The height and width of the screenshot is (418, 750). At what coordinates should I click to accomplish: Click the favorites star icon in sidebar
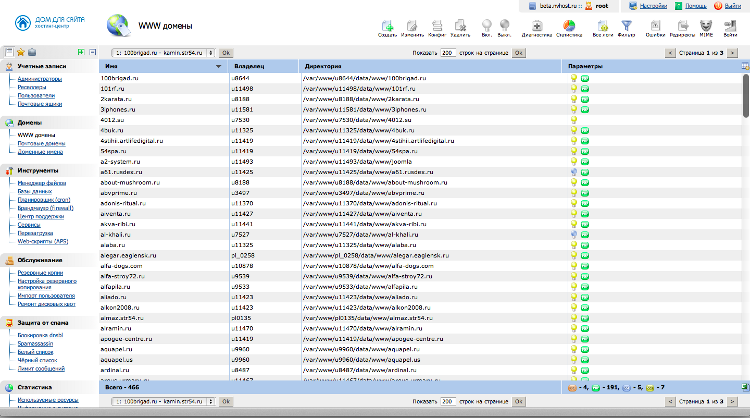point(21,52)
